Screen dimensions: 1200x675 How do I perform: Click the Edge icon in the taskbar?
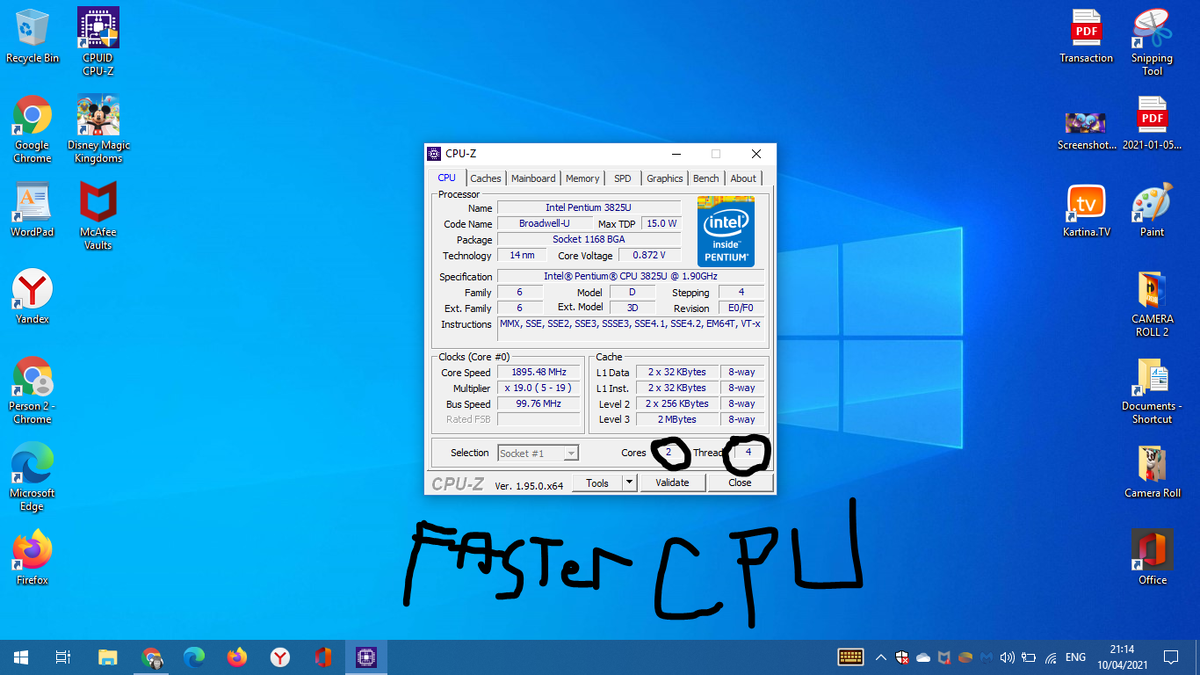[194, 657]
